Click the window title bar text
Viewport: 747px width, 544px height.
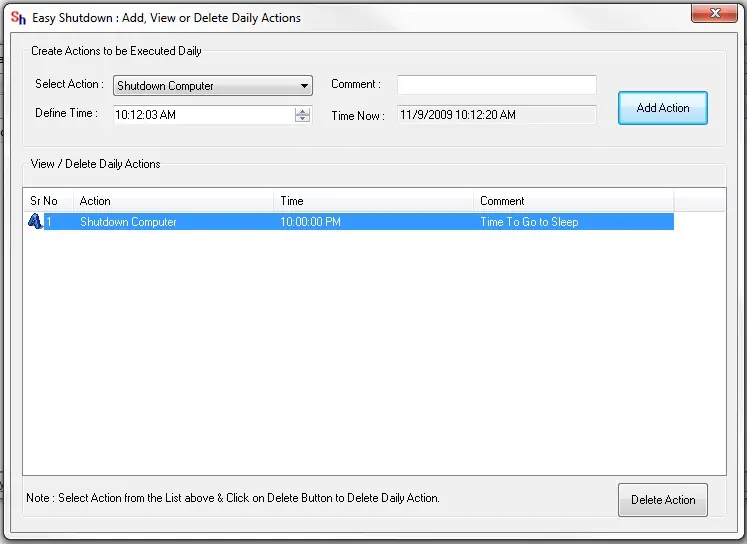pyautogui.click(x=168, y=18)
